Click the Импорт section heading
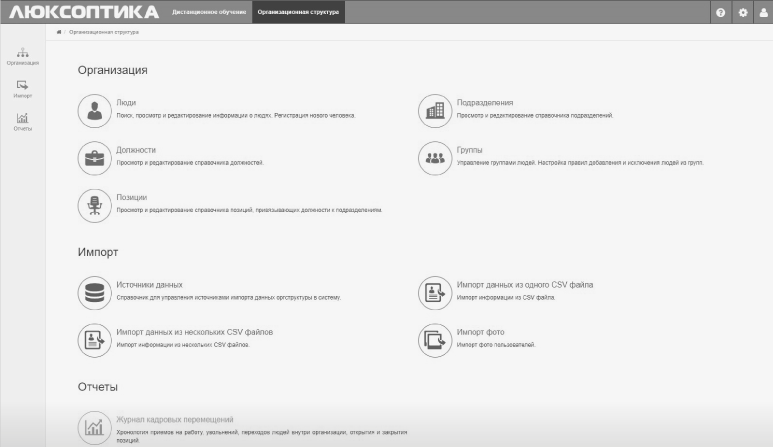 98,252
